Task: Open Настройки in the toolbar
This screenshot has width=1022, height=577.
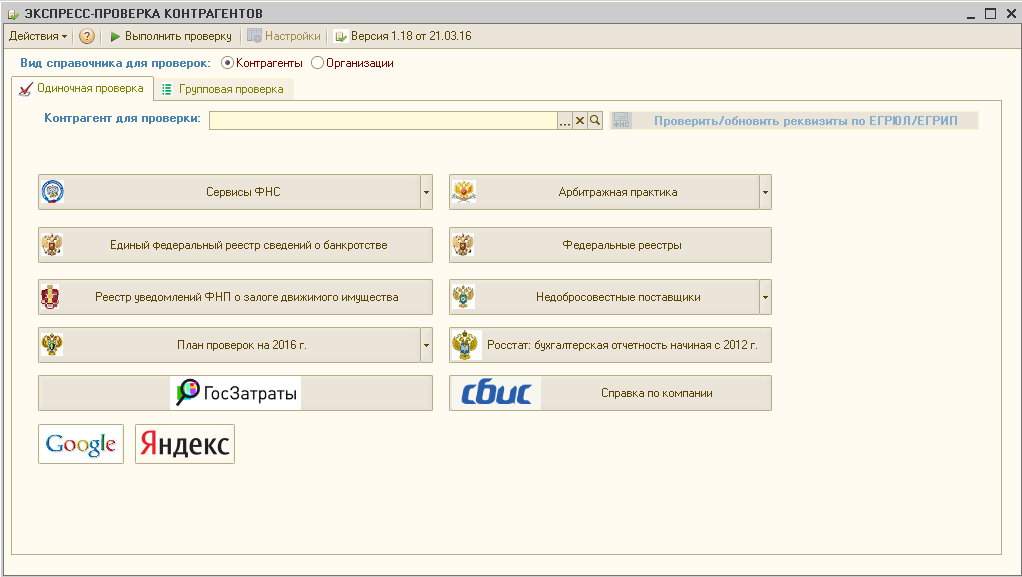Action: (x=284, y=37)
